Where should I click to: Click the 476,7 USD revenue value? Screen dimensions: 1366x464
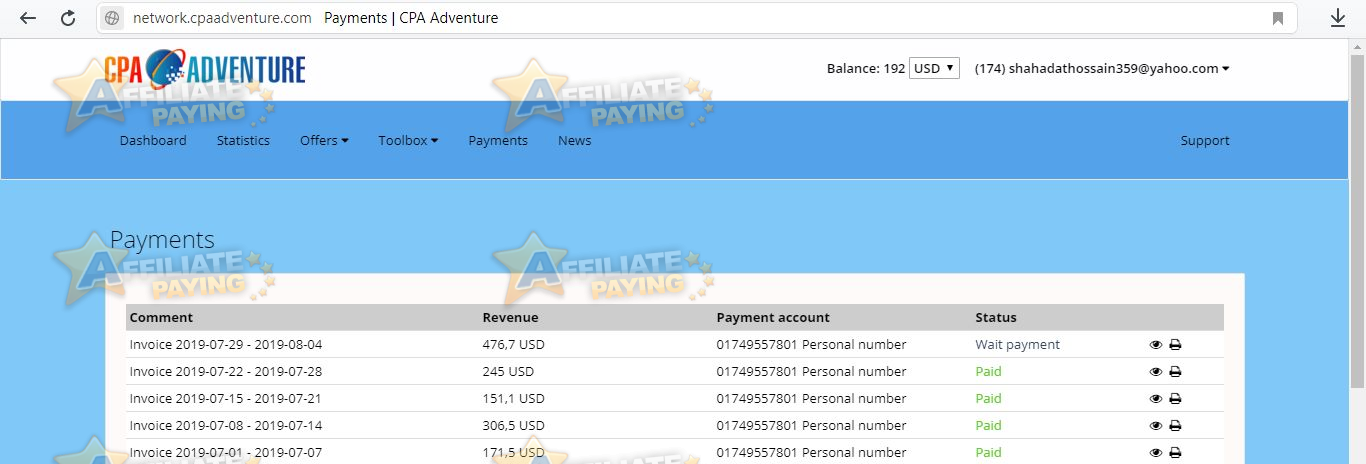pos(513,345)
